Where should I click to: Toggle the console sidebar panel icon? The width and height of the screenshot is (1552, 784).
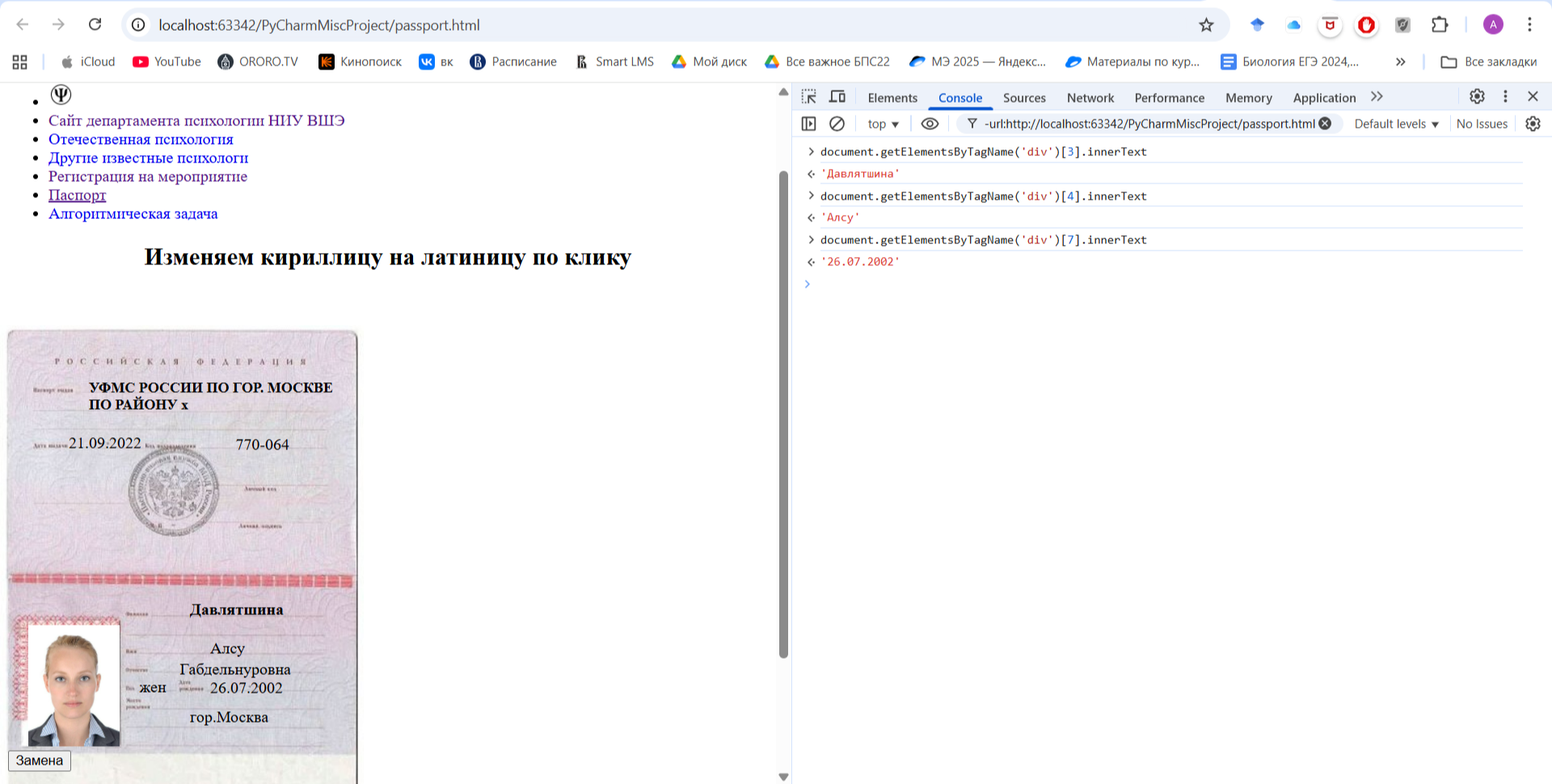point(808,124)
